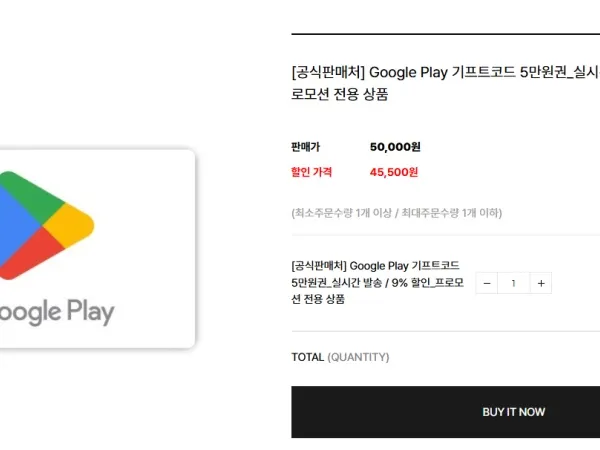Click the minus button to decrease quantity
Image resolution: width=600 pixels, height=450 pixels.
487,283
